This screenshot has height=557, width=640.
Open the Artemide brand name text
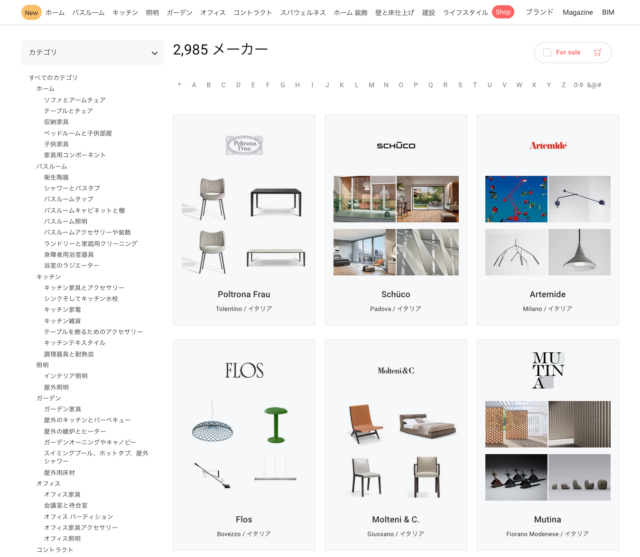[x=547, y=294]
